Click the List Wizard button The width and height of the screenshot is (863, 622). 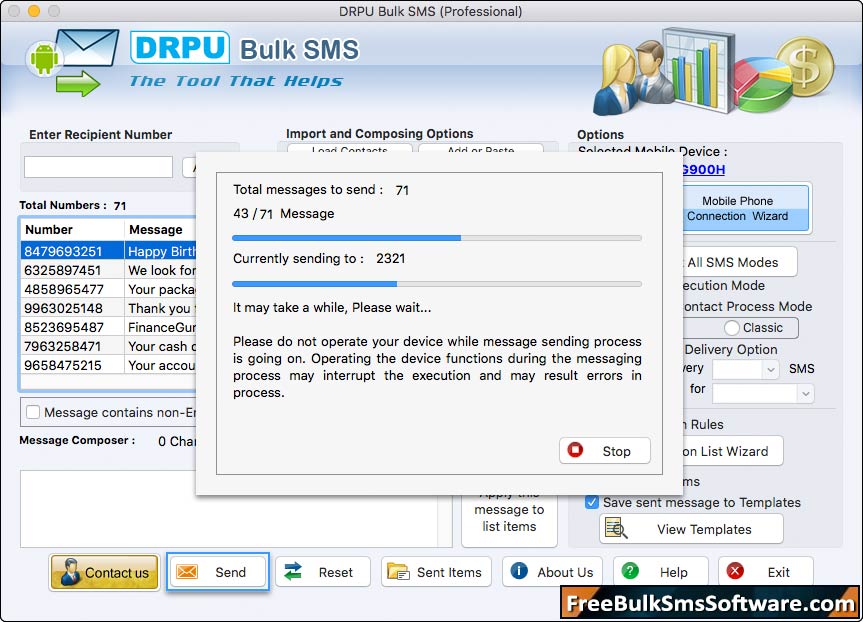tap(732, 451)
